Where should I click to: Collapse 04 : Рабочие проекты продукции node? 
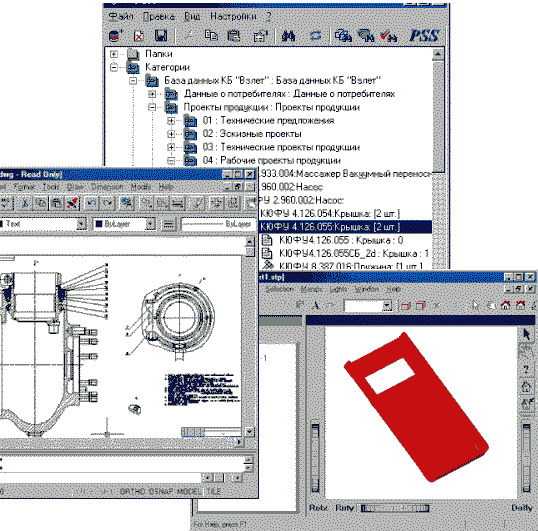click(171, 161)
